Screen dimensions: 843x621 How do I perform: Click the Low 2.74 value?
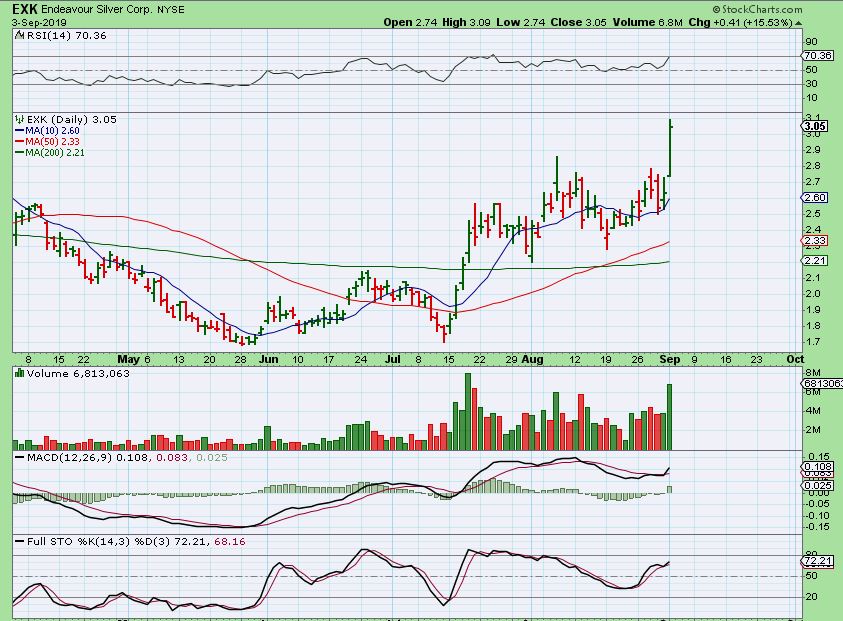[520, 23]
